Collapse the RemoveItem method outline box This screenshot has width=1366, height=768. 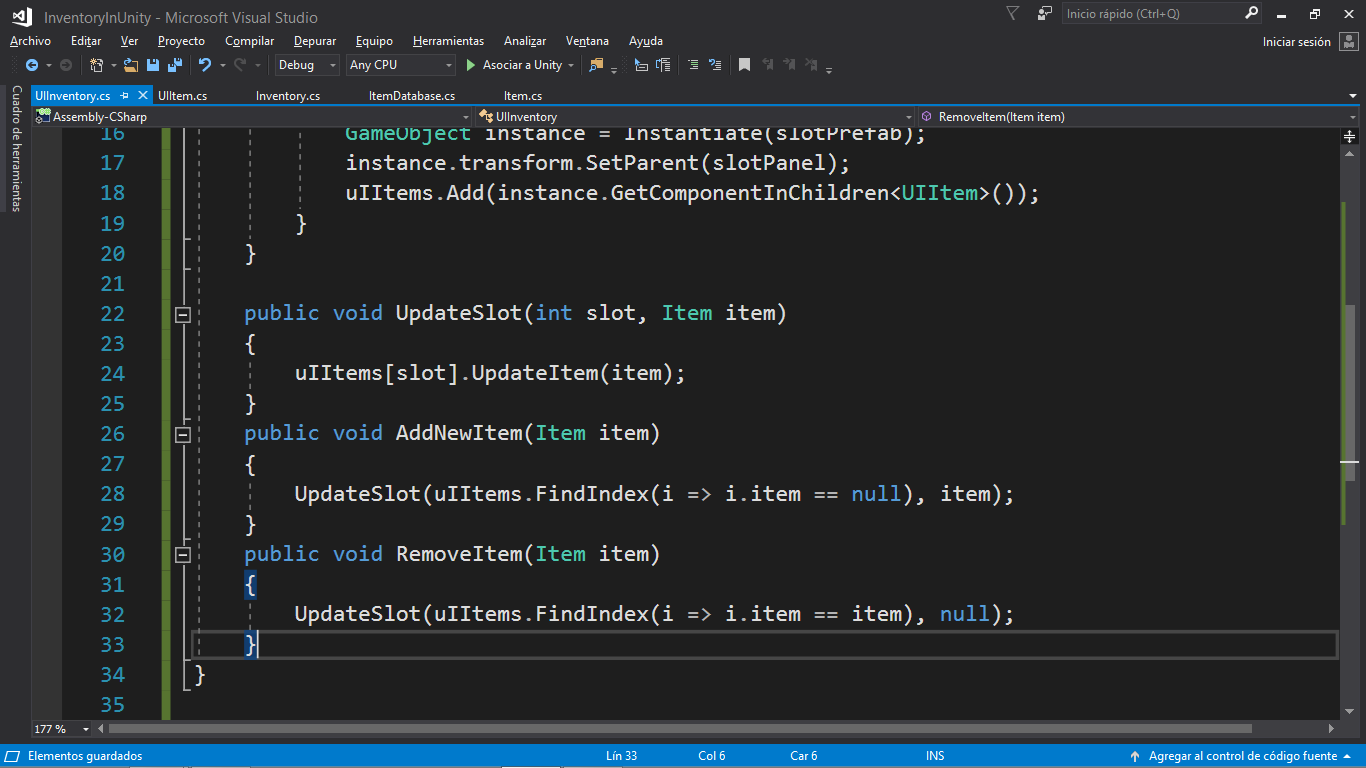(x=183, y=555)
